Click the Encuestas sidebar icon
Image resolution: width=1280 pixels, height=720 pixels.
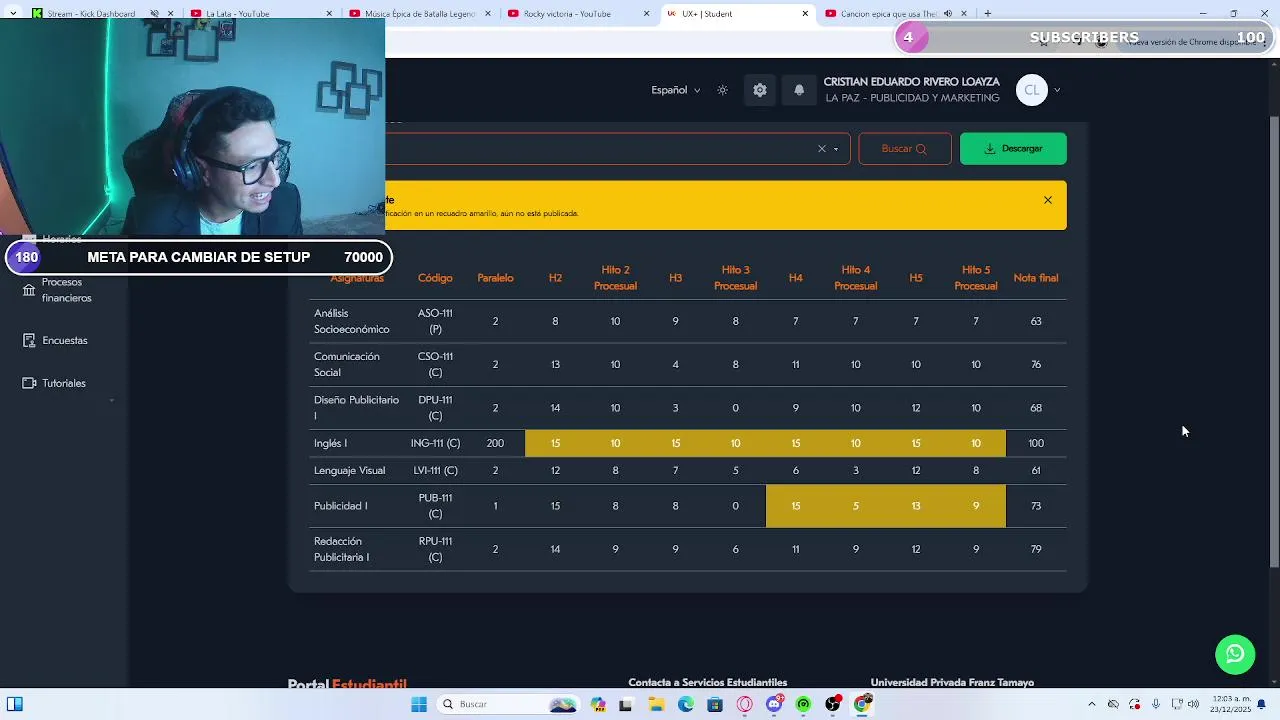(29, 340)
